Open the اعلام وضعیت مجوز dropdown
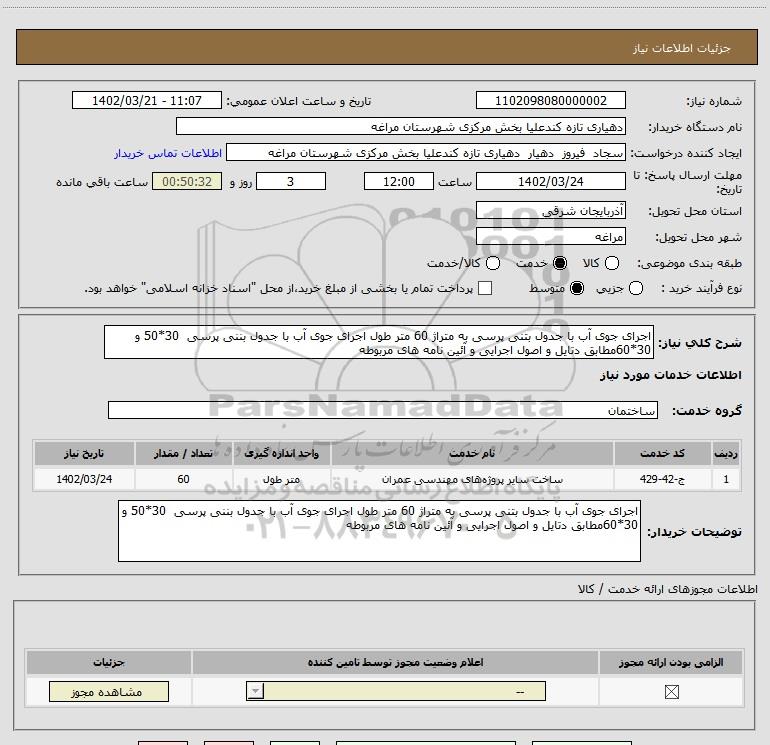Viewport: 770px width, 745px height. click(x=396, y=691)
